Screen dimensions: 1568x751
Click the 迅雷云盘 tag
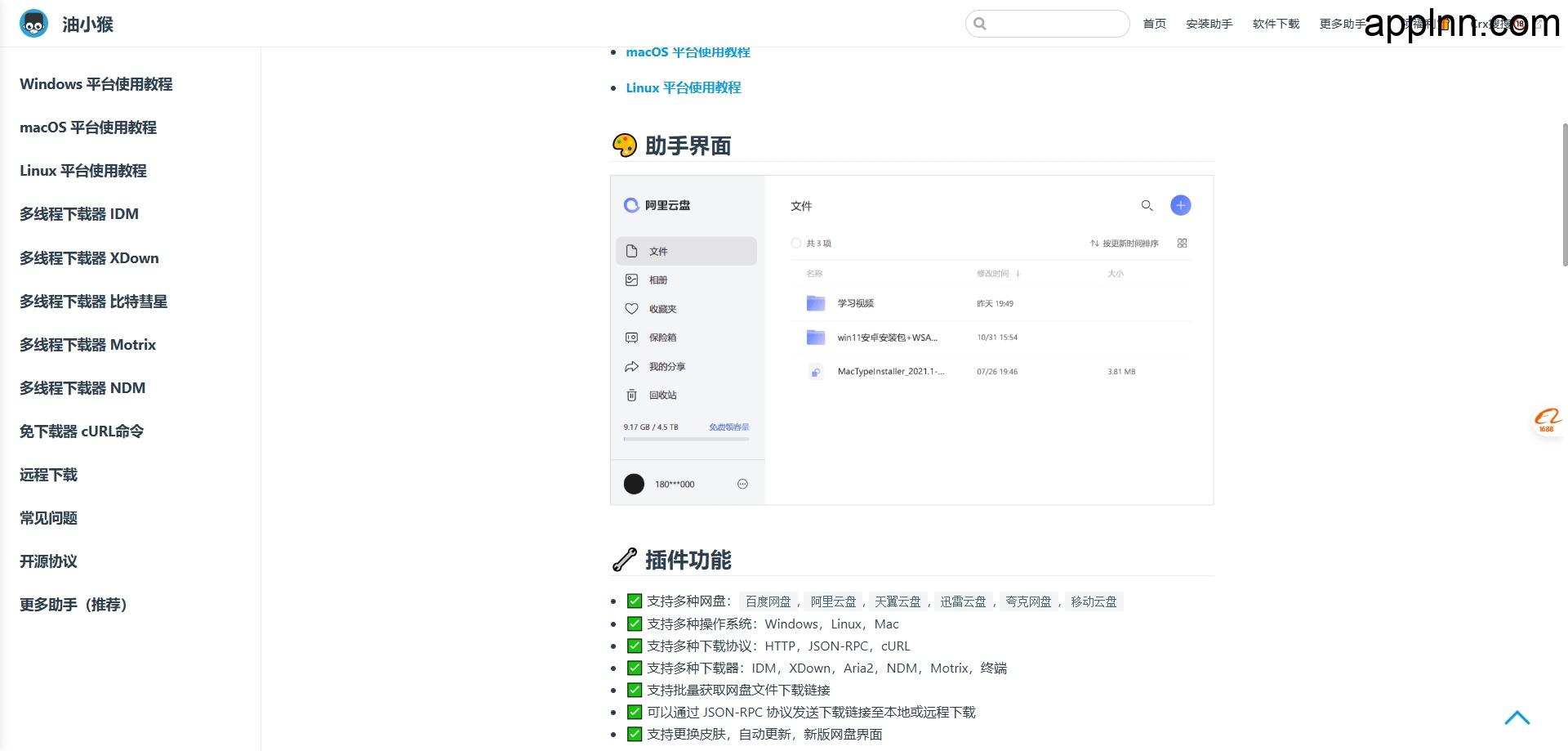(x=964, y=601)
